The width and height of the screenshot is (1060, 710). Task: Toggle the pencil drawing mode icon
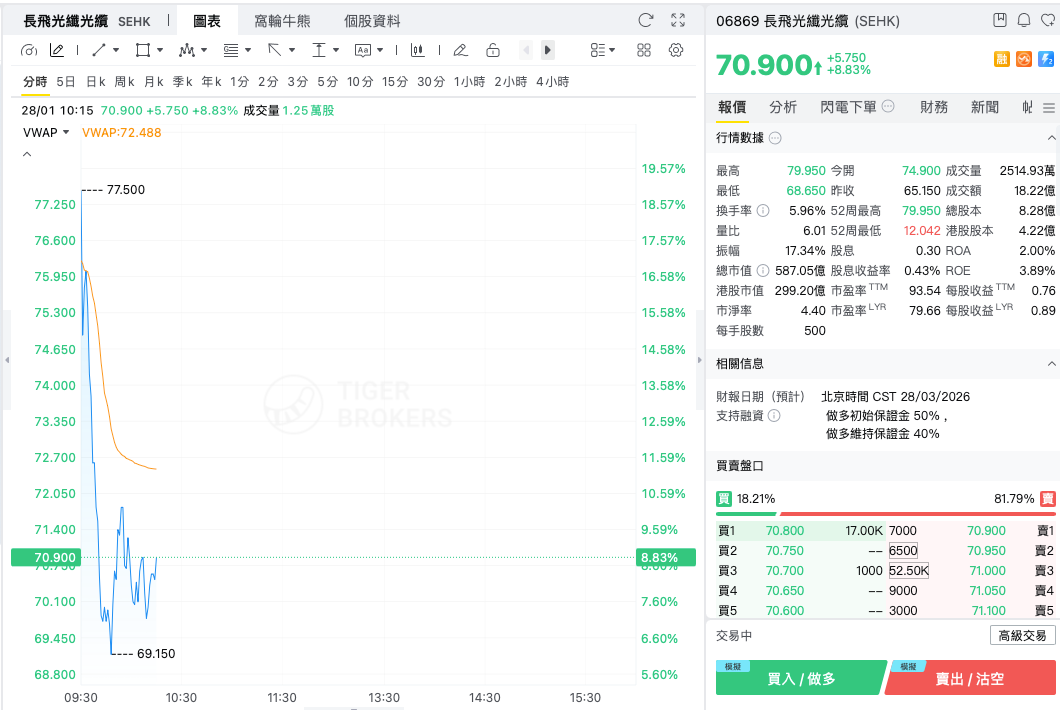(57, 50)
